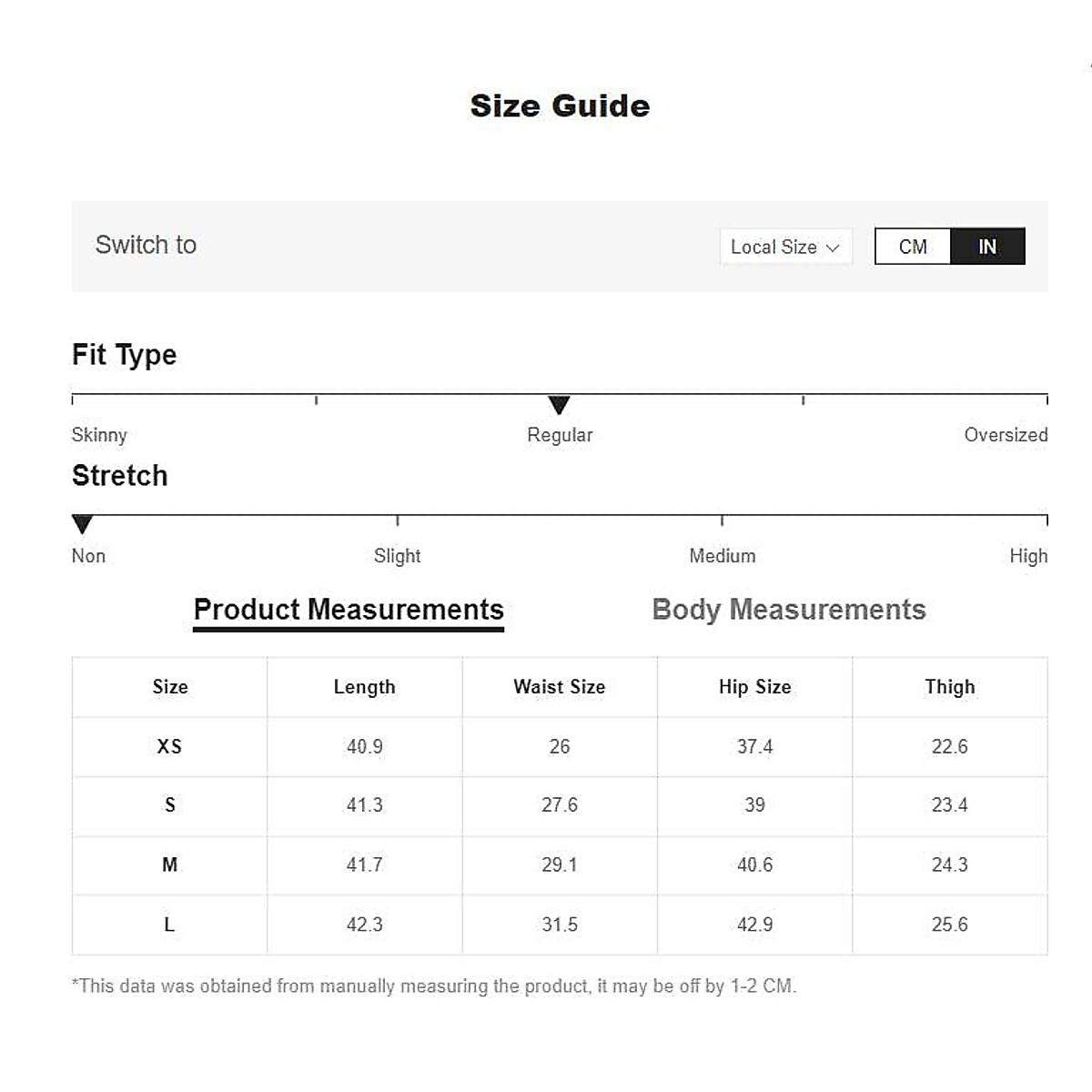Screen dimensions: 1092x1092
Task: Click the High stretch label
Action: tap(1028, 556)
